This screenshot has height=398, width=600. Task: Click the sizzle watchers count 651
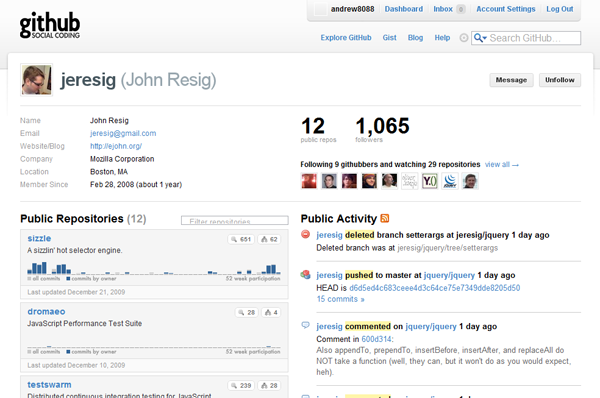(x=241, y=240)
